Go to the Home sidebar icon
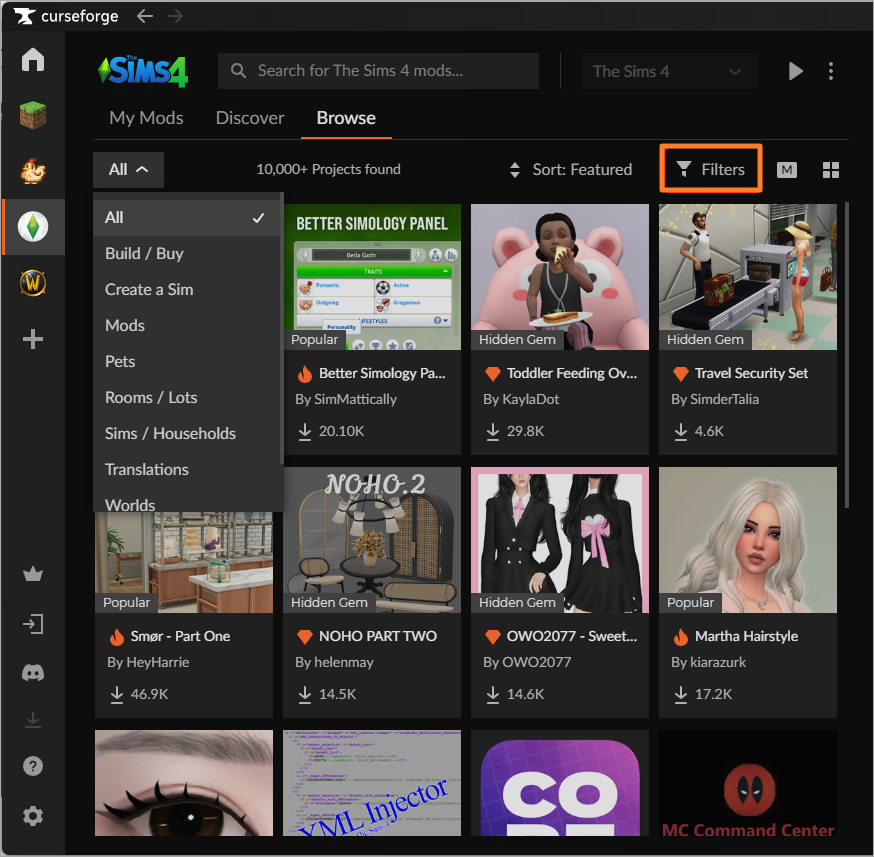This screenshot has height=857, width=874. tap(33, 60)
